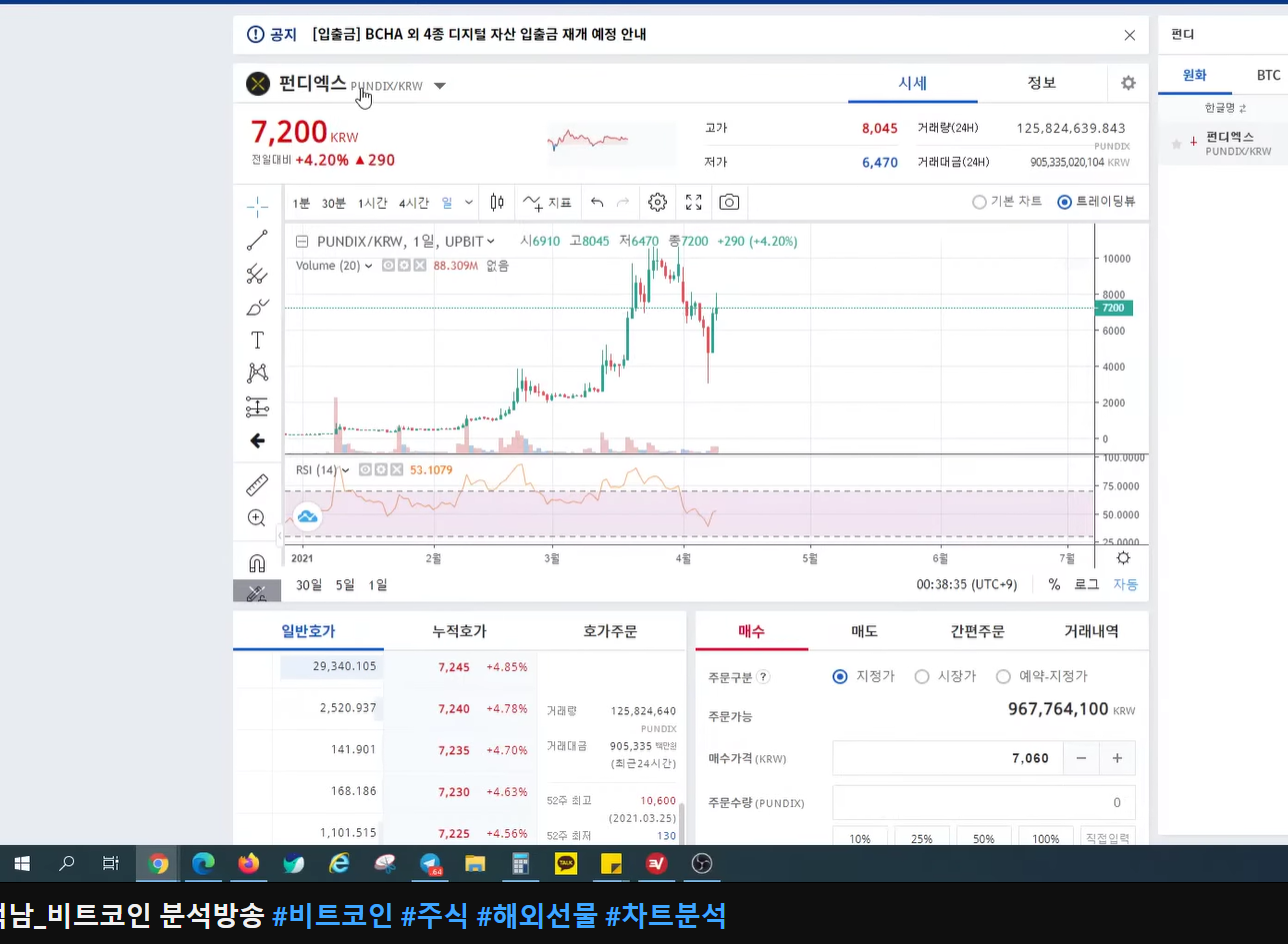
Task: Select the brush drawing tool
Action: [x=257, y=307]
